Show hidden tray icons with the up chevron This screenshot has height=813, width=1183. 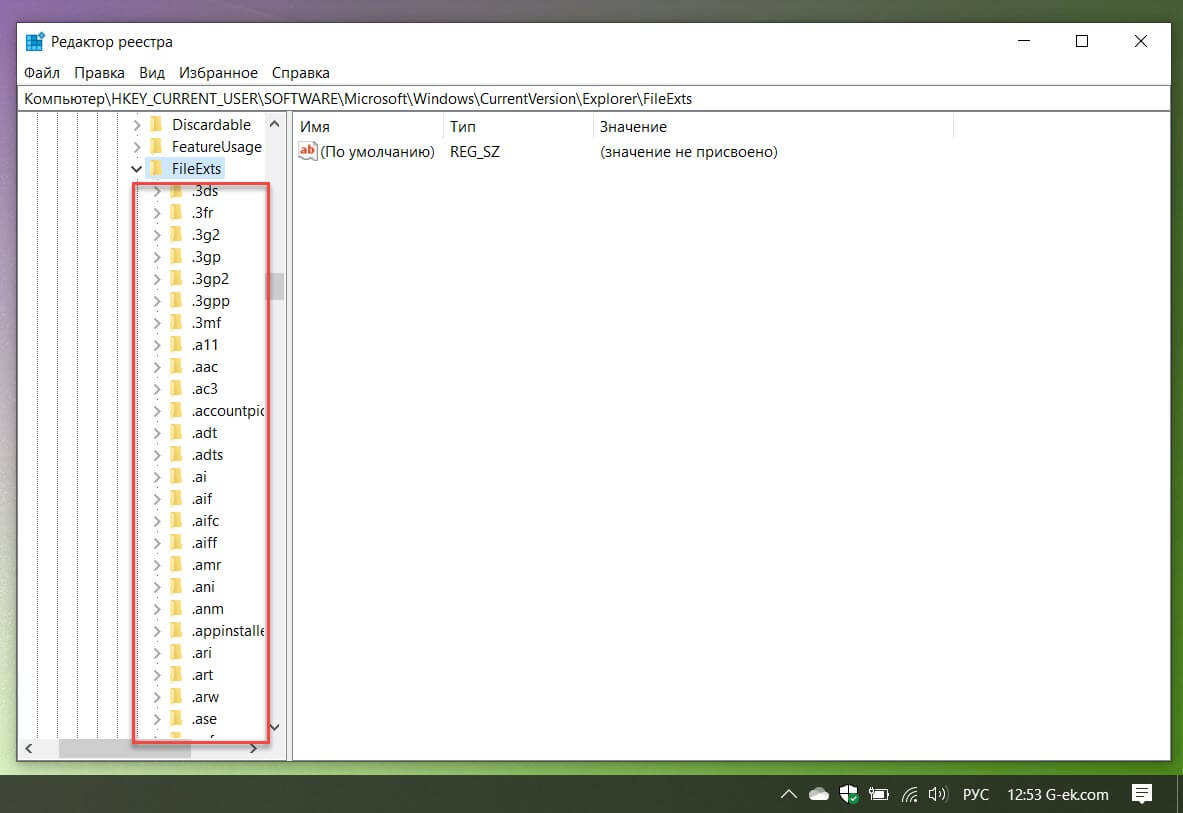tap(788, 794)
